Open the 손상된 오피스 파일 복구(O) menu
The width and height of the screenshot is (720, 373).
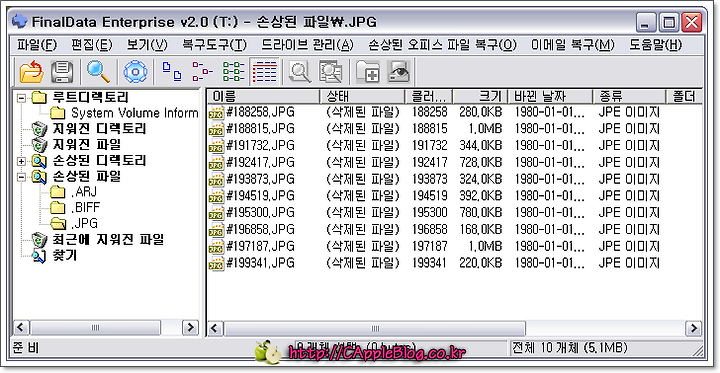443,45
